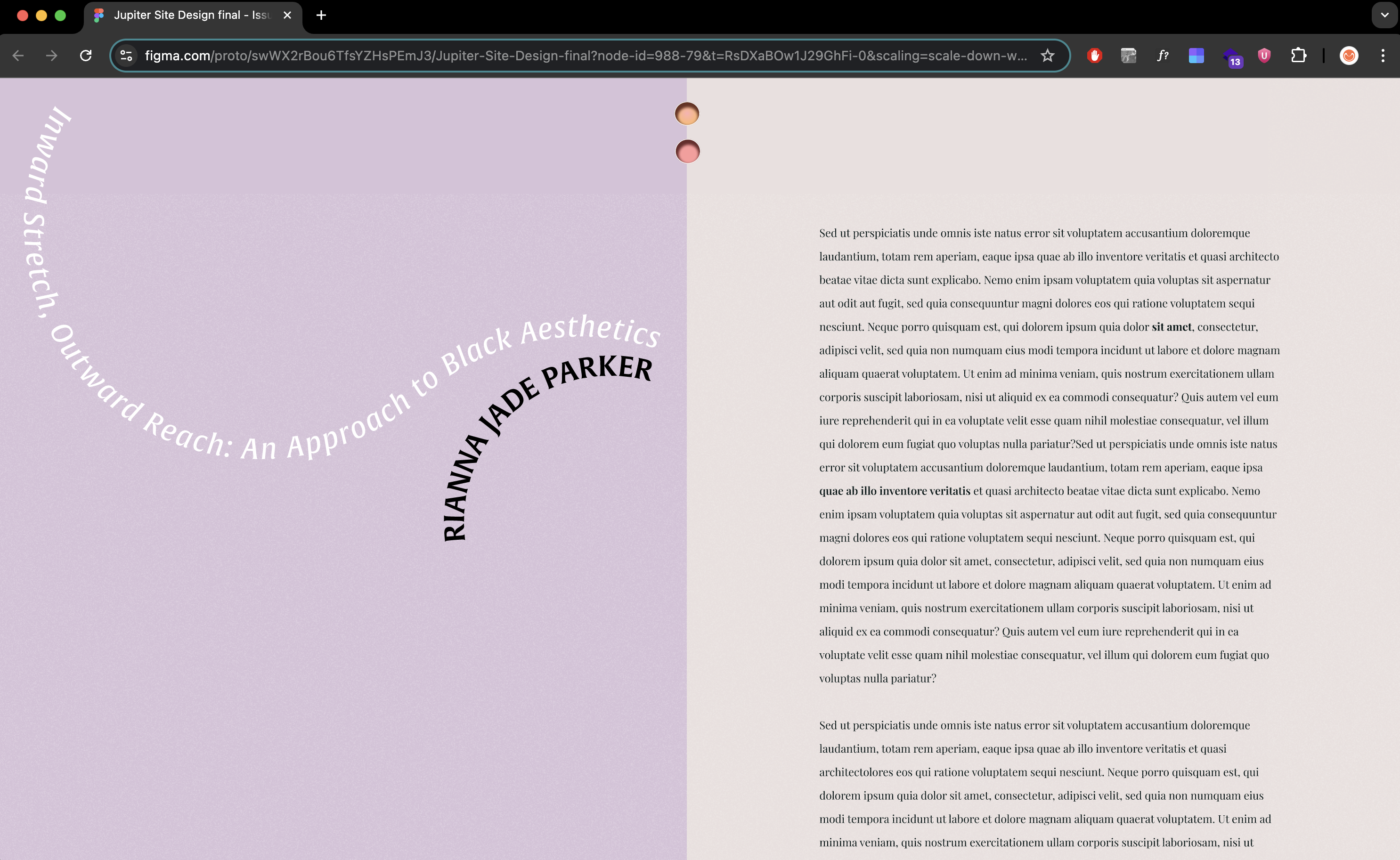Click the pink U shield extension

tap(1264, 55)
